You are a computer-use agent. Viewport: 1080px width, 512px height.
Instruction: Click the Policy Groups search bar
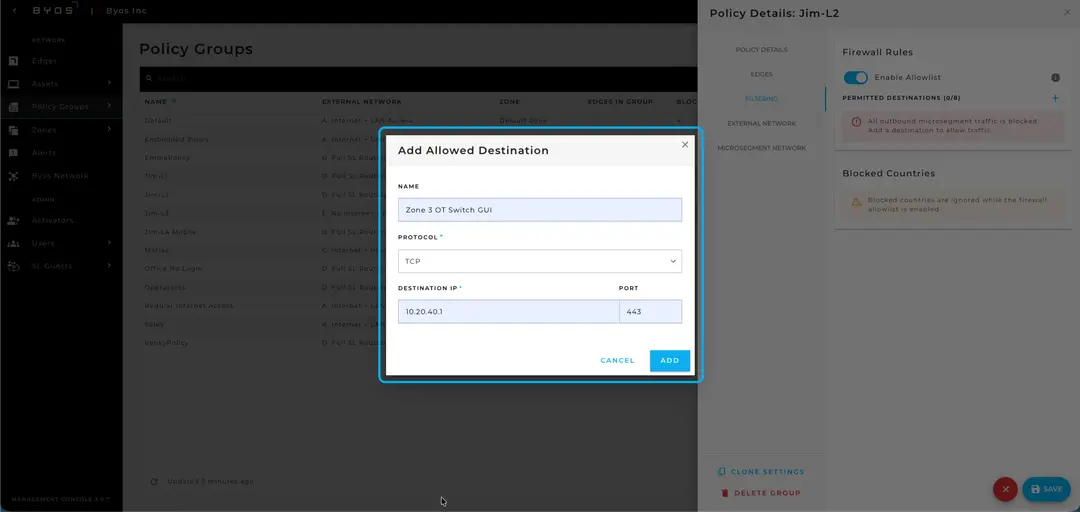pos(418,79)
